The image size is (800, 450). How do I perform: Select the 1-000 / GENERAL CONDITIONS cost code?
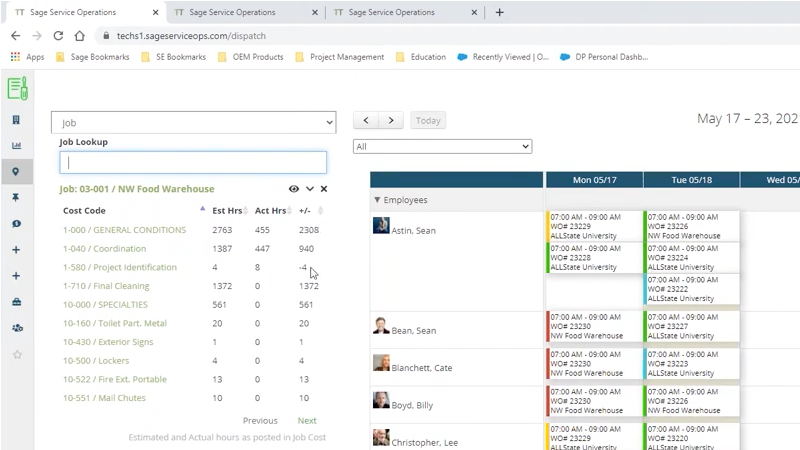pos(124,230)
